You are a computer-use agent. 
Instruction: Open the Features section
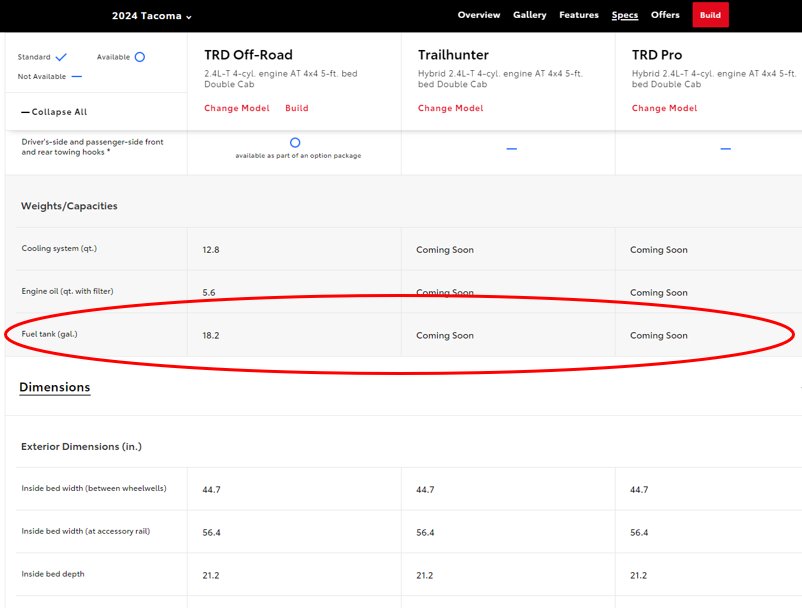(x=578, y=15)
